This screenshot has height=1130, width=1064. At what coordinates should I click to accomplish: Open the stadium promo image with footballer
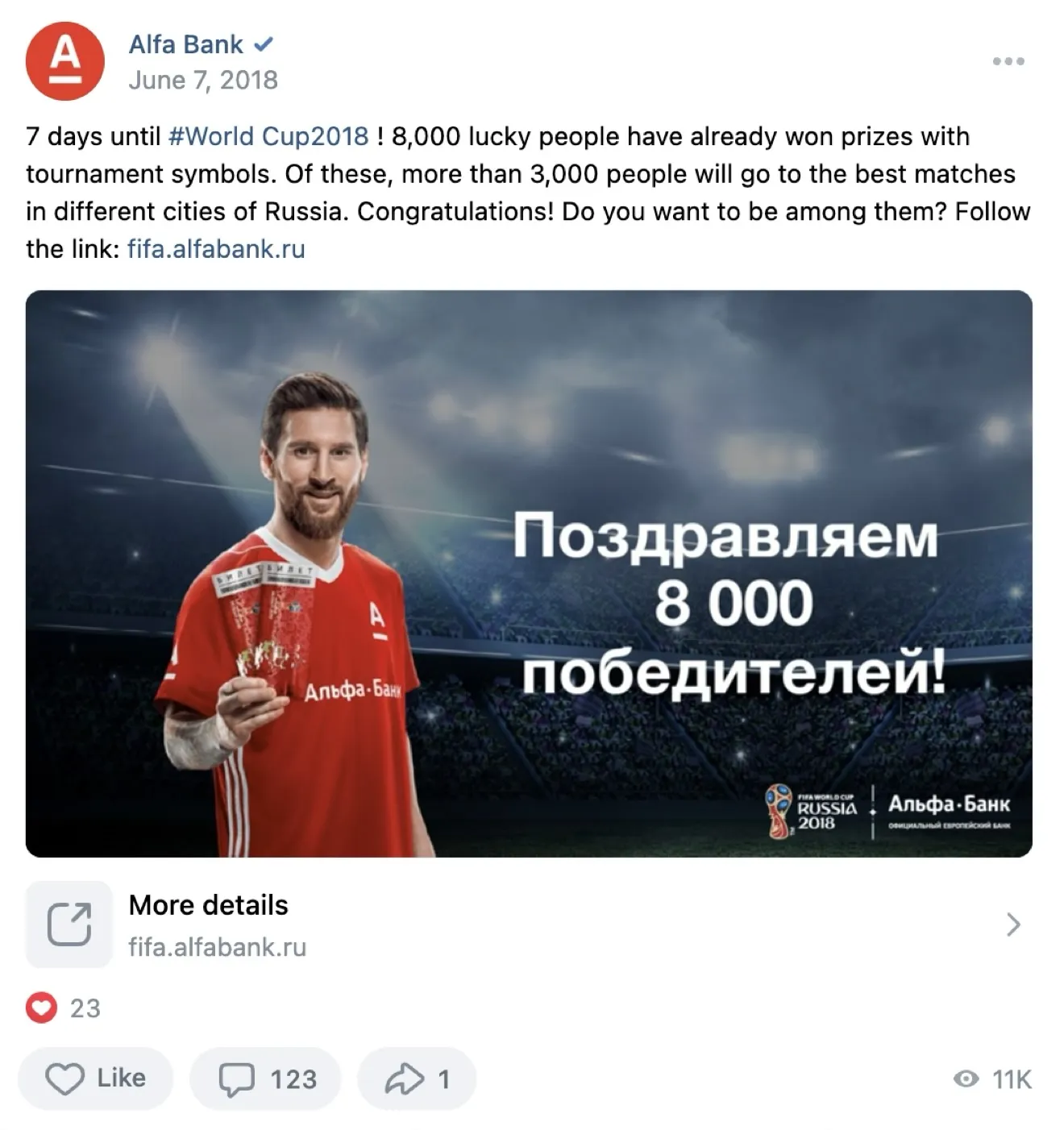(x=529, y=573)
